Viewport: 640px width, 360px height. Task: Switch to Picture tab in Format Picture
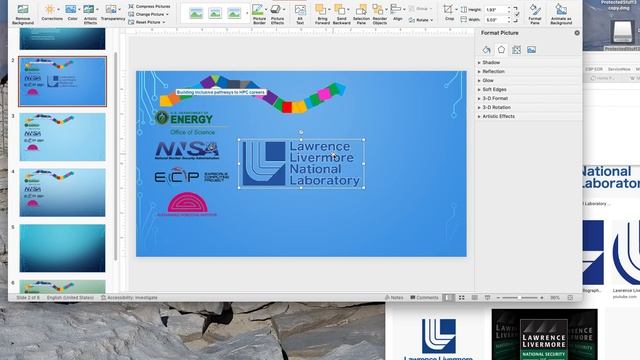pyautogui.click(x=531, y=50)
